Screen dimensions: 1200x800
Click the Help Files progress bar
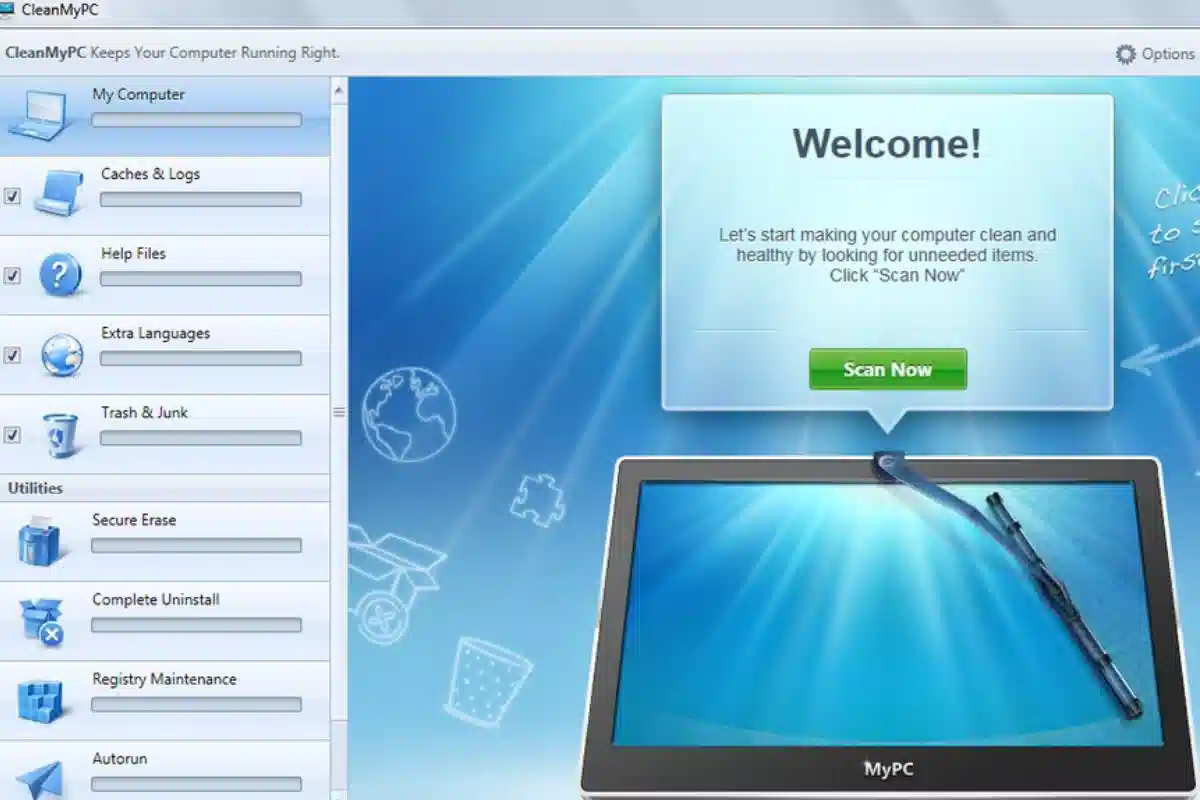[200, 279]
